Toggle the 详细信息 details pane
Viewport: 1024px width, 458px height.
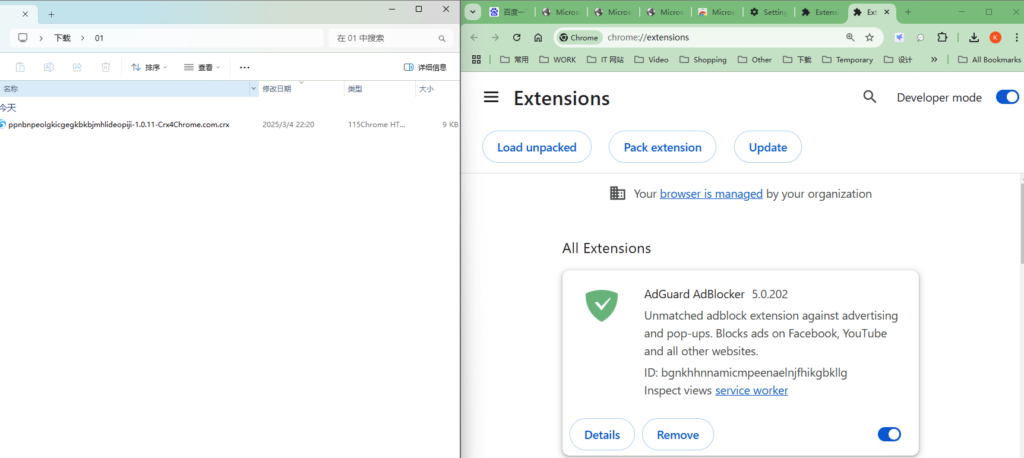coord(425,67)
